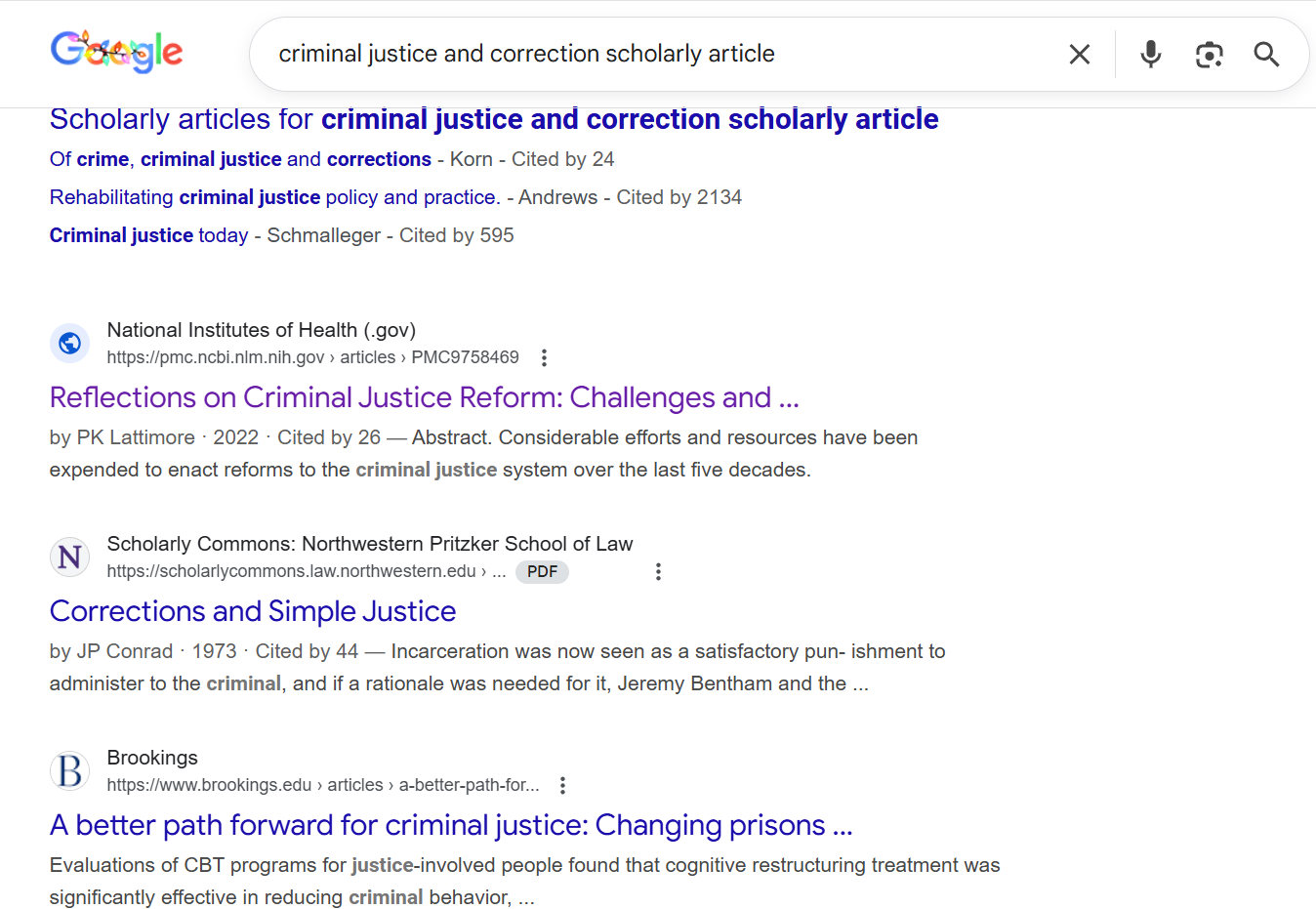The height and width of the screenshot is (909, 1316).
Task: Open "Criminal justice today" scholarly link
Action: click(148, 235)
